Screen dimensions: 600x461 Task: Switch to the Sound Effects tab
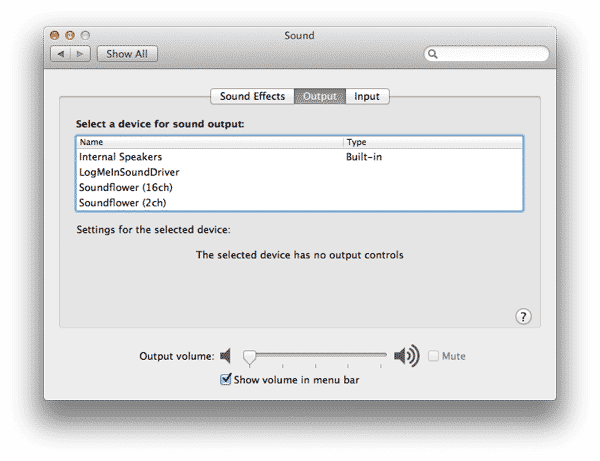252,97
